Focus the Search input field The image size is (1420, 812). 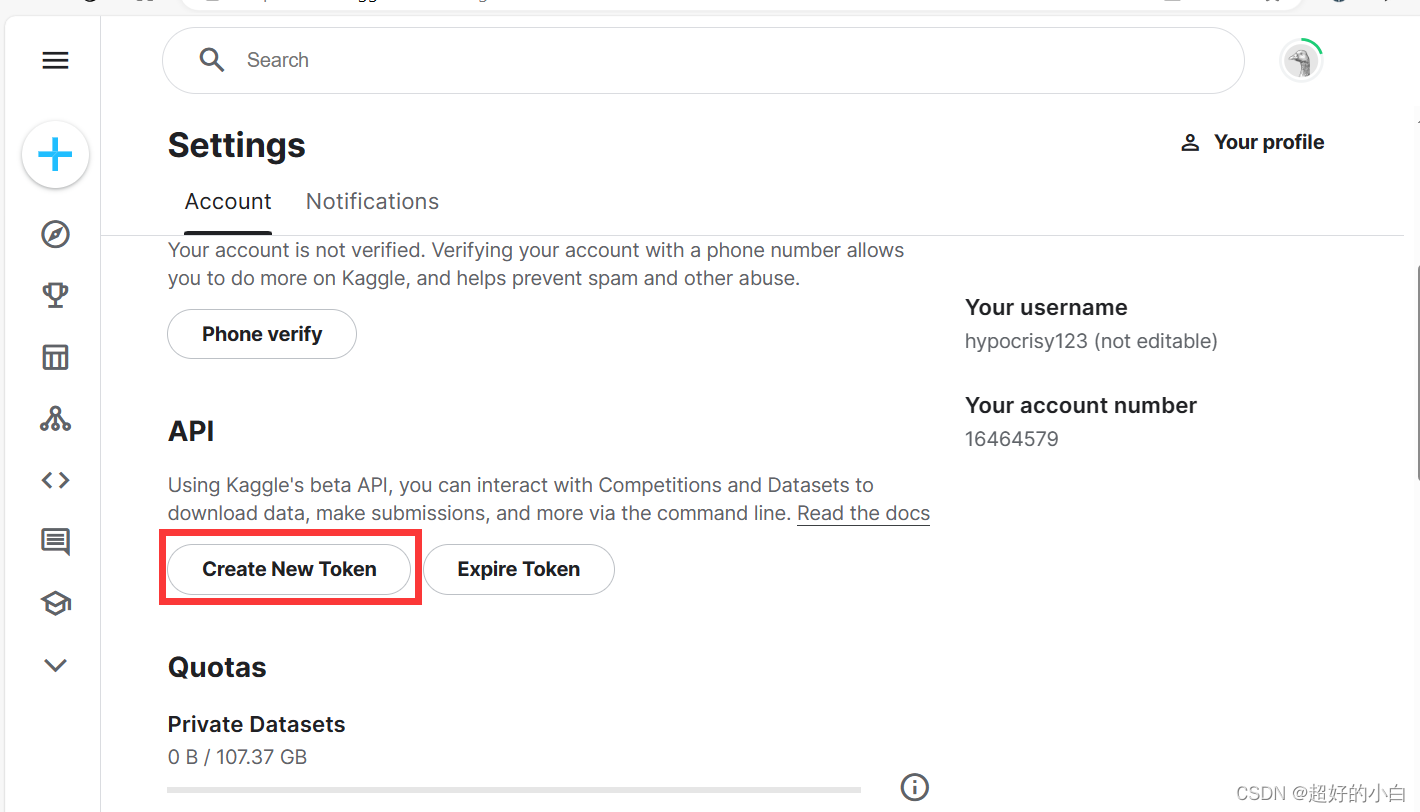(x=703, y=60)
